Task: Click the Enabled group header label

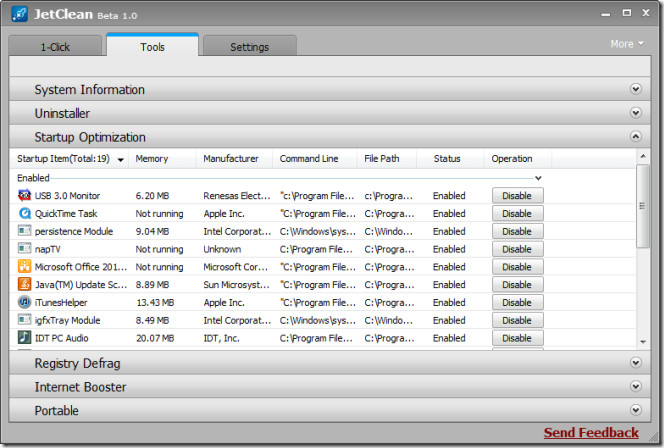Action: click(x=33, y=178)
